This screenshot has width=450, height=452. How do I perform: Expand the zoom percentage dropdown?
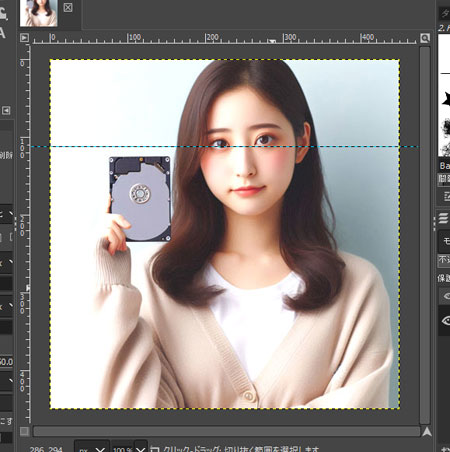click(x=141, y=448)
